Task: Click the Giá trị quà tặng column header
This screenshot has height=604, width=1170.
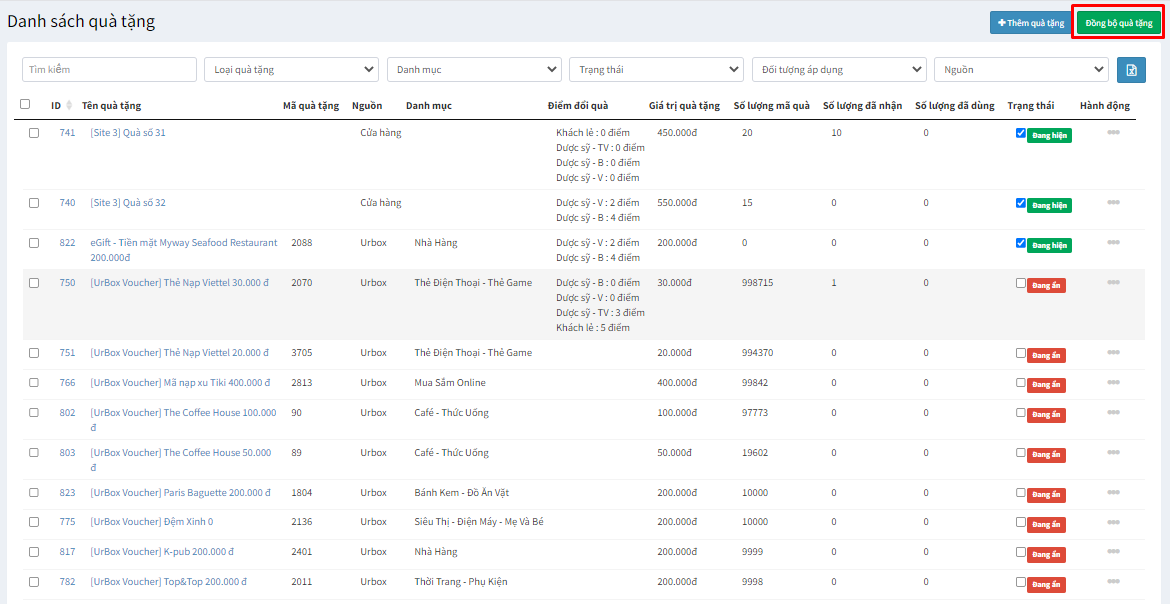Action: click(x=684, y=106)
